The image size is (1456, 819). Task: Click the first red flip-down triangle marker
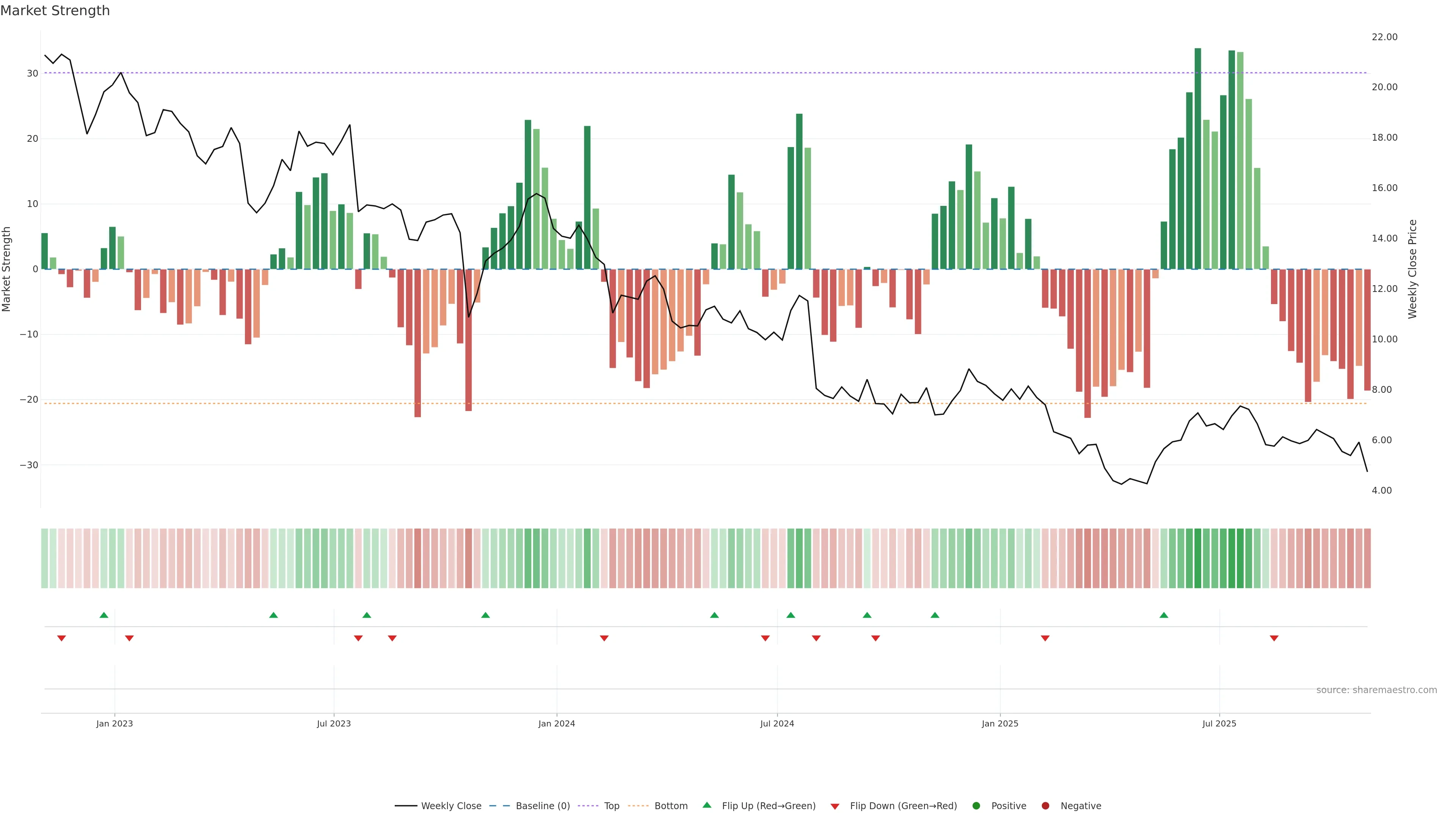coord(61,638)
